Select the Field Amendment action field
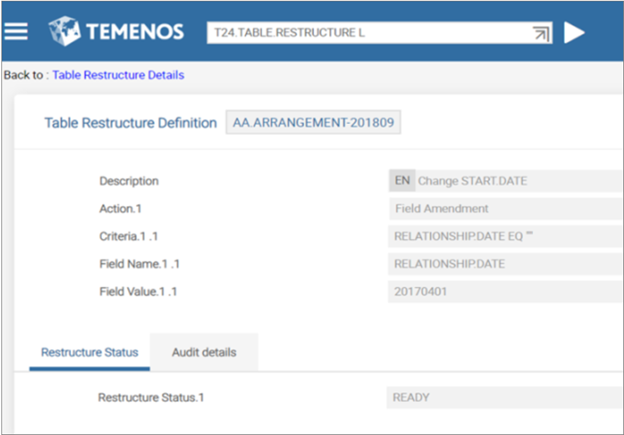The height and width of the screenshot is (435, 624). click(x=503, y=209)
